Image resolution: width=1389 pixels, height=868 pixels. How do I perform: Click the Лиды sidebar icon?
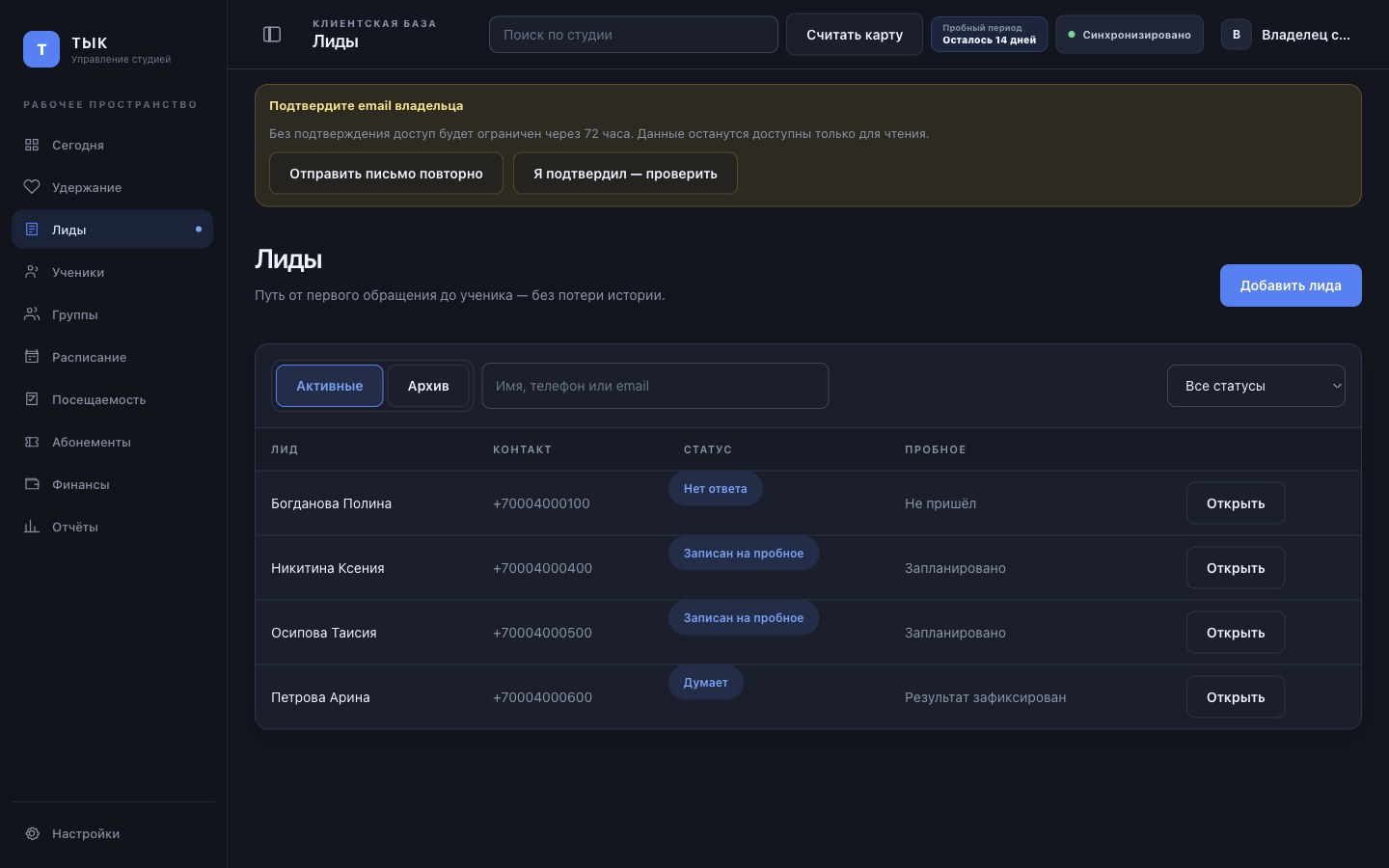(32, 230)
